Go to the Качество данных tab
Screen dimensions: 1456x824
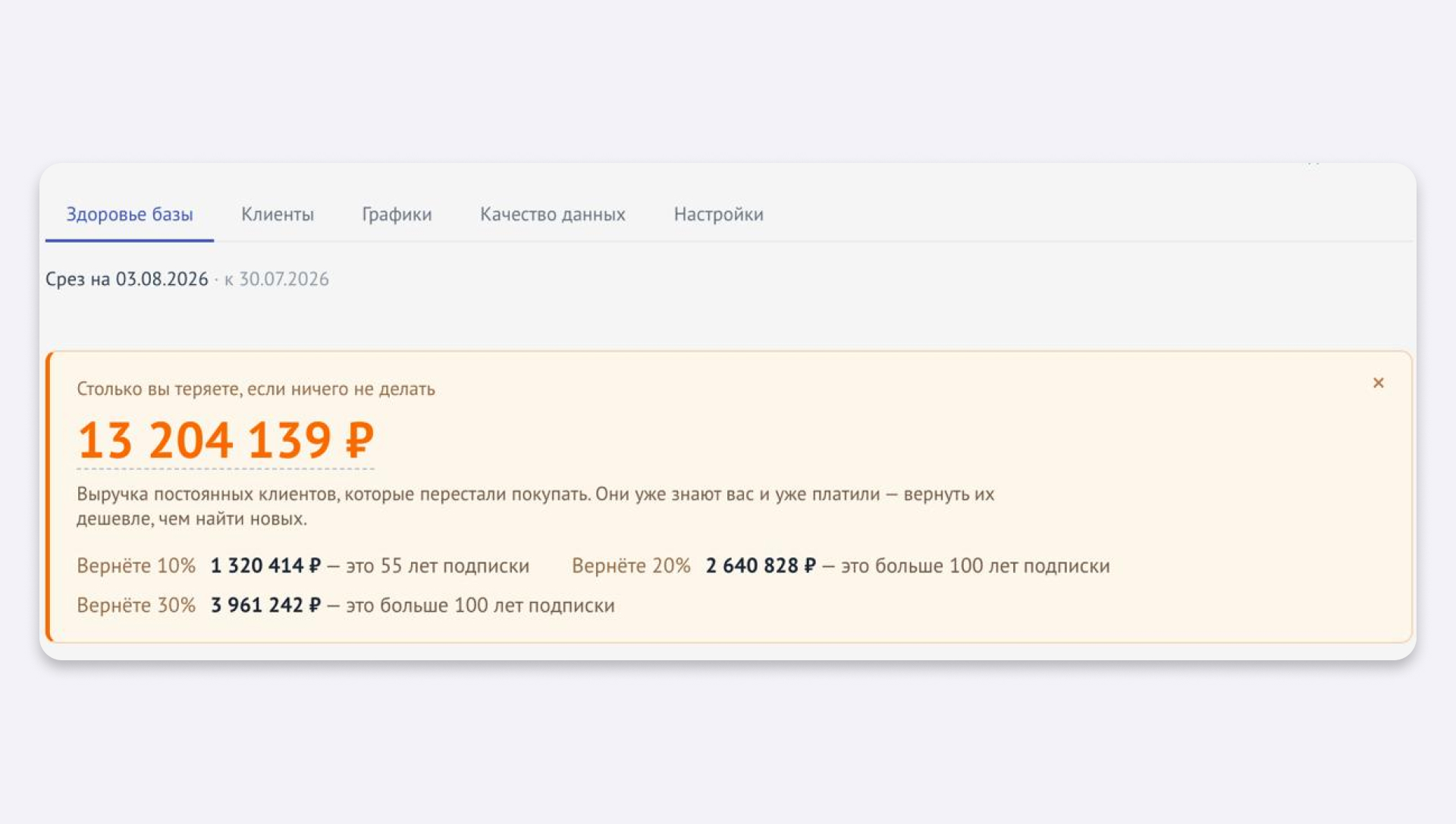tap(553, 215)
